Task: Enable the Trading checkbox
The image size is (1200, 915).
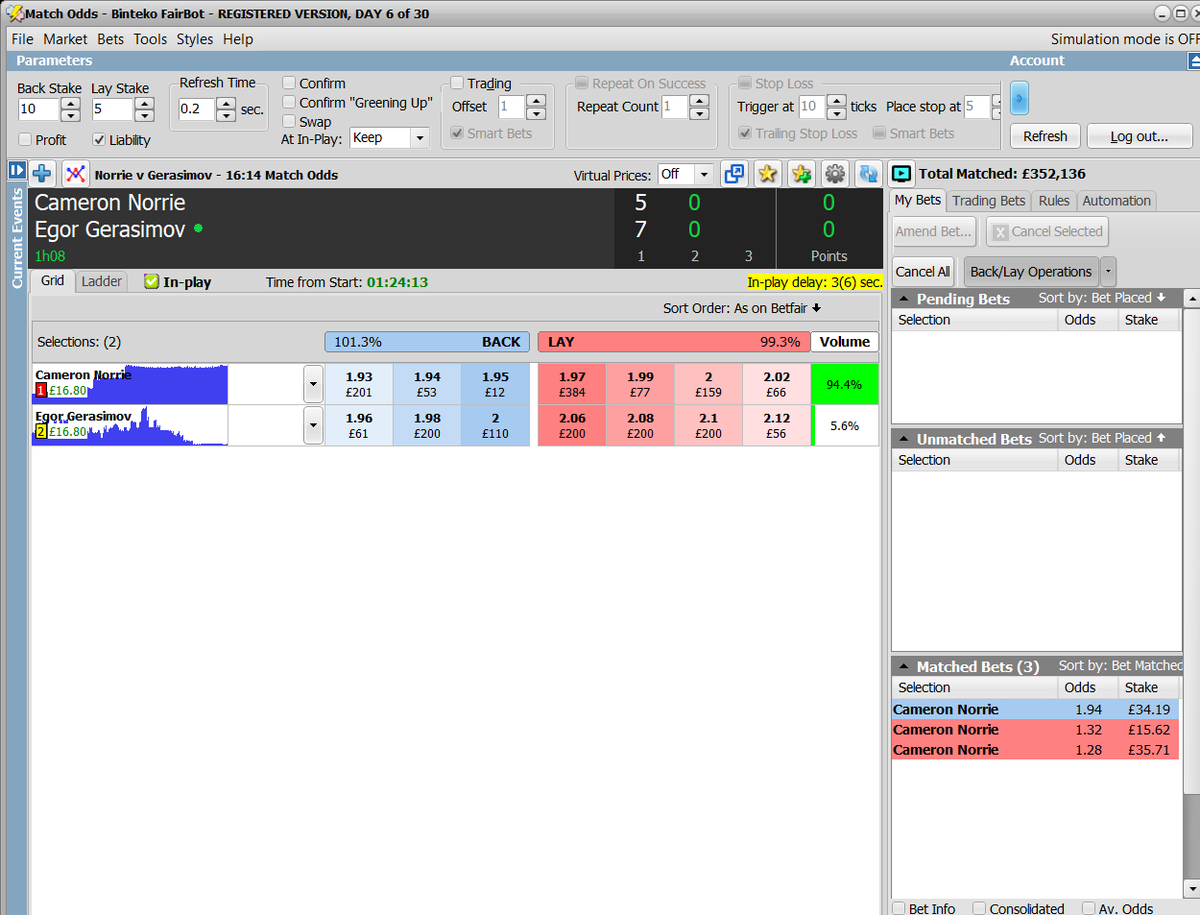Action: click(457, 83)
